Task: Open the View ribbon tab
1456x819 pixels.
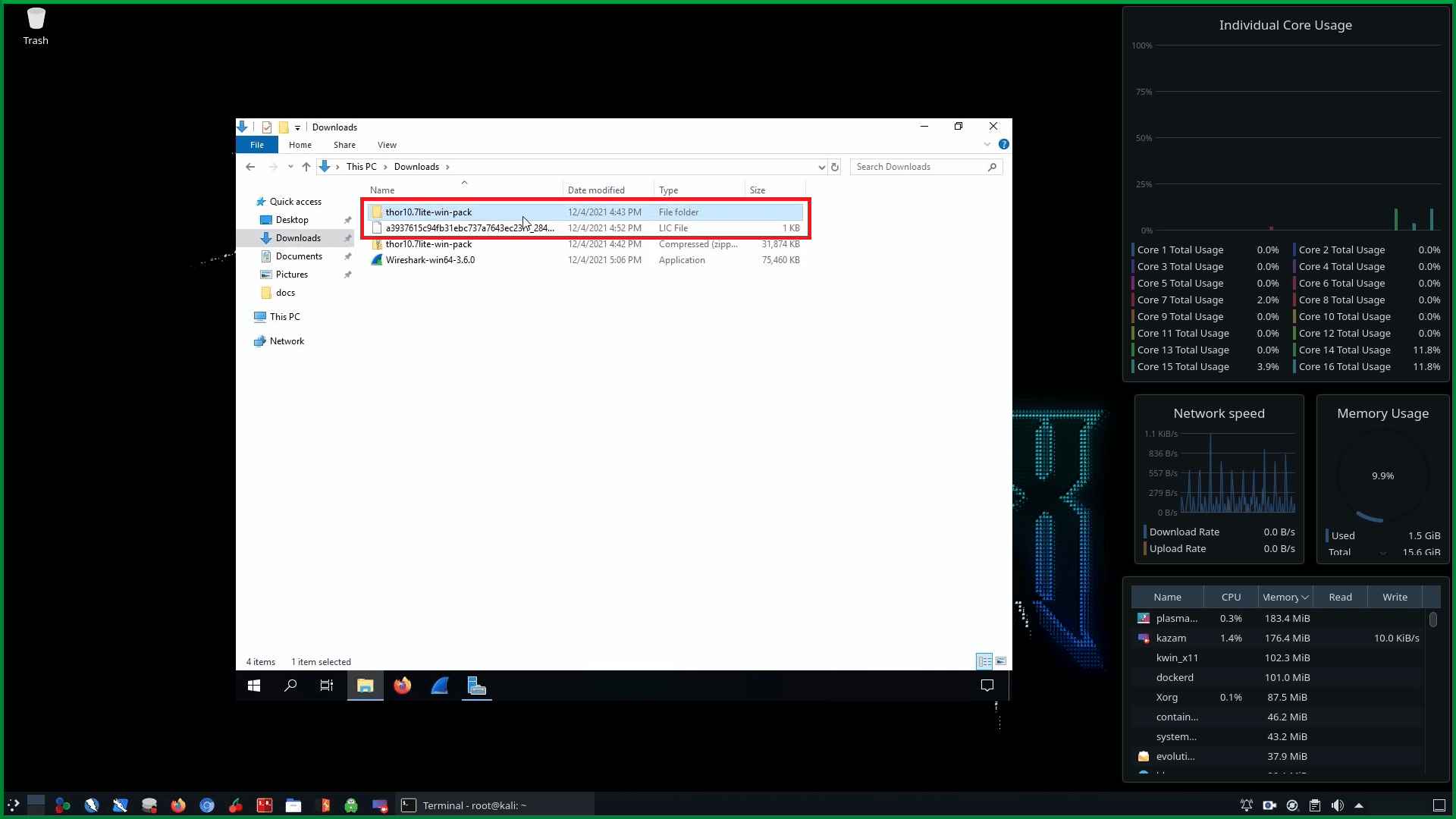Action: pos(387,145)
